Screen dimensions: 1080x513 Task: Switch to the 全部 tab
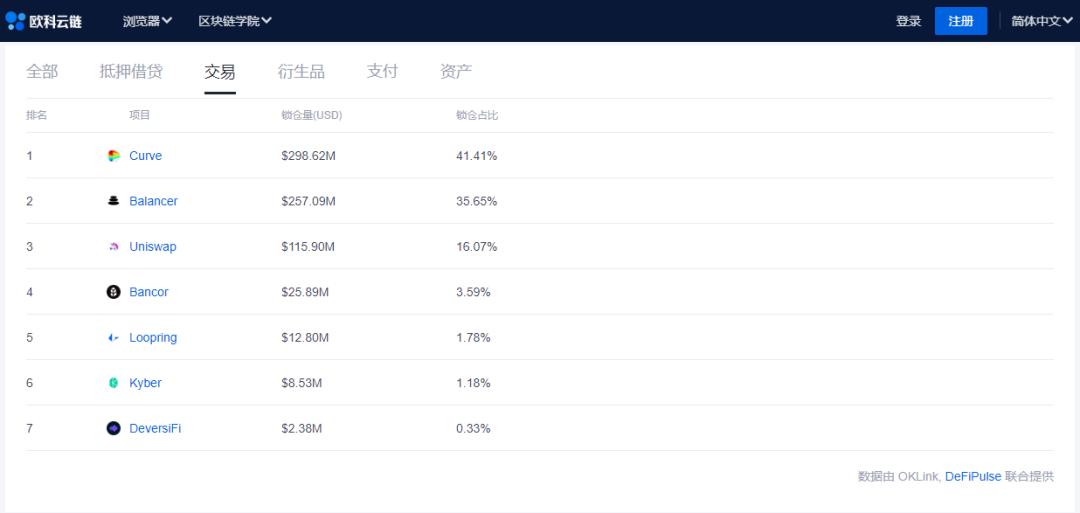(x=42, y=72)
